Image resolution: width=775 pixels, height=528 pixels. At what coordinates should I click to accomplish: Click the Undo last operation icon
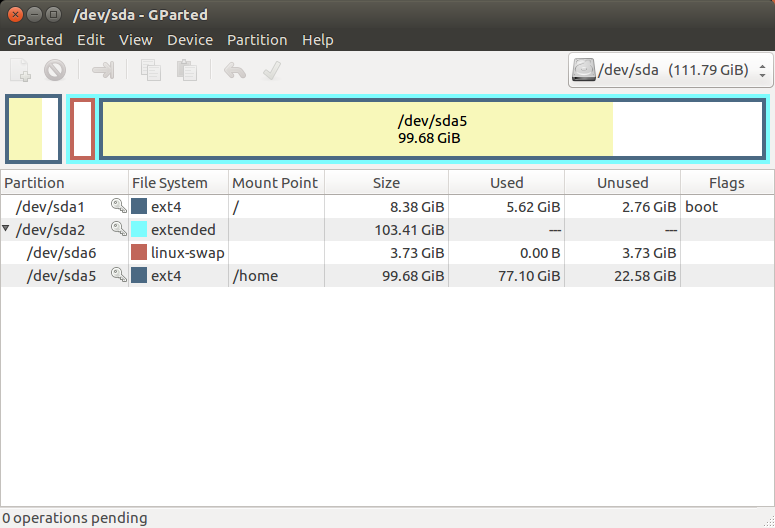coord(235,70)
